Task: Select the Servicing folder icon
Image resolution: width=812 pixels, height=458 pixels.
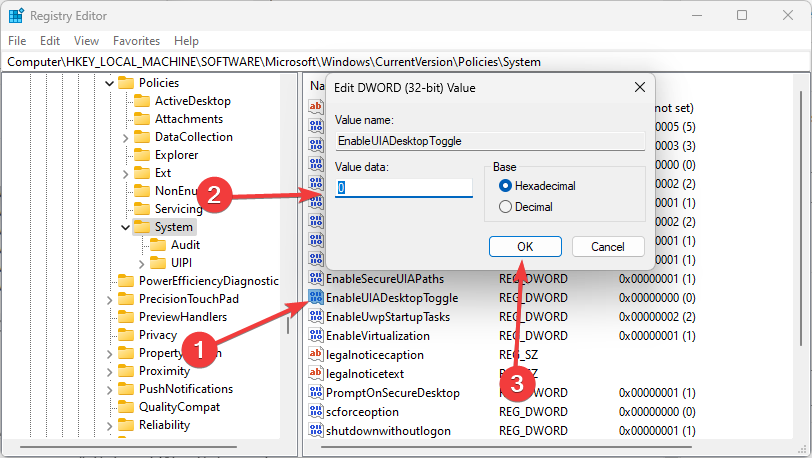Action: tap(142, 209)
